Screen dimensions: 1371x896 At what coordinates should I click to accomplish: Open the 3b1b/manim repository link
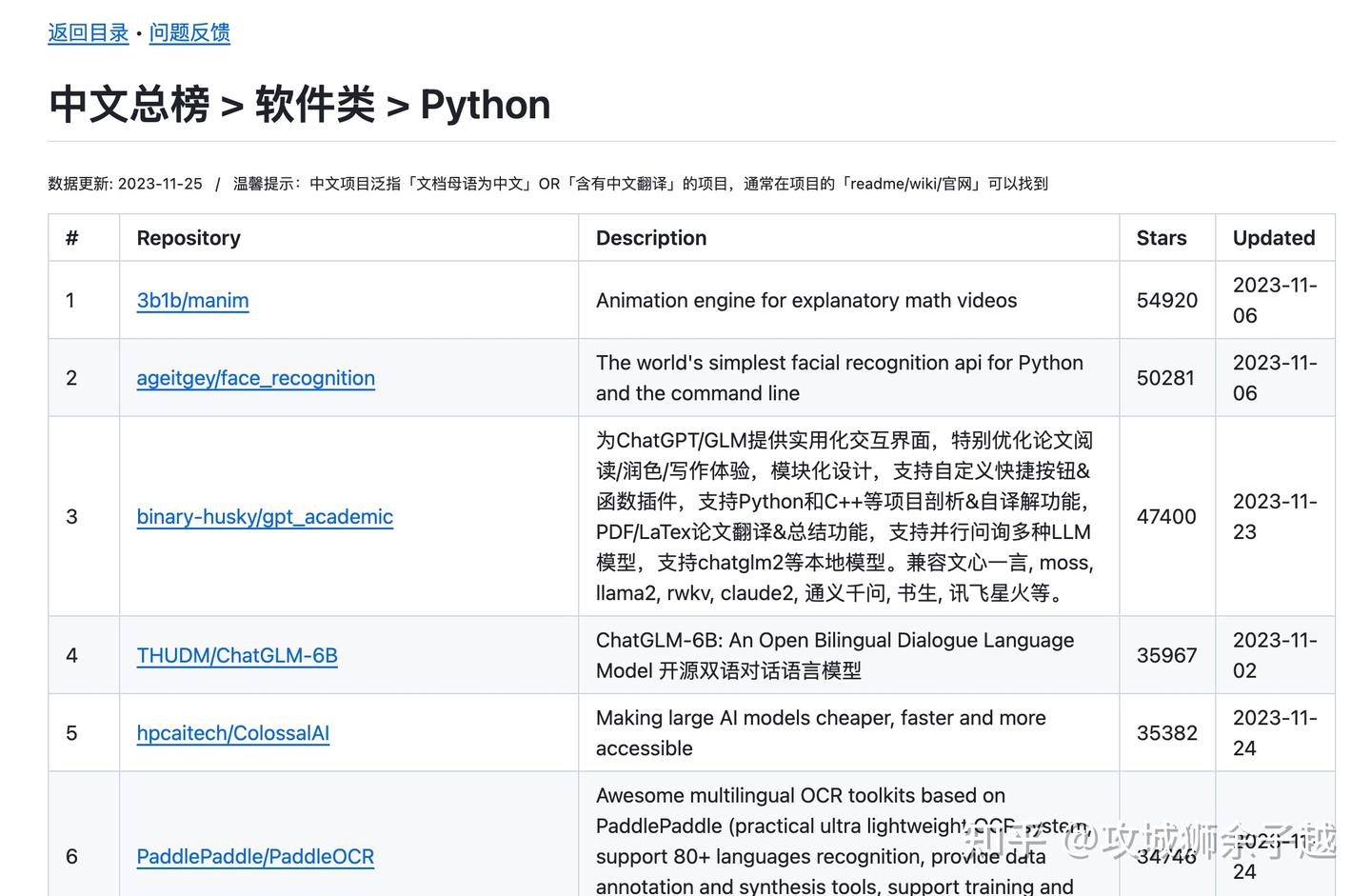[192, 300]
